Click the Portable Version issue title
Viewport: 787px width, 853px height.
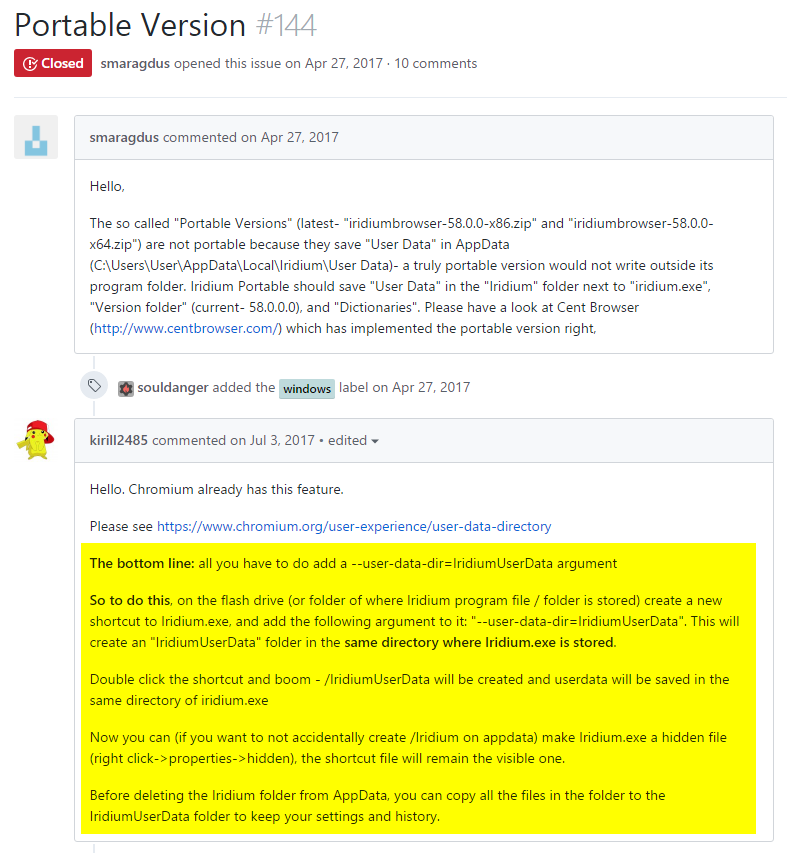click(130, 25)
